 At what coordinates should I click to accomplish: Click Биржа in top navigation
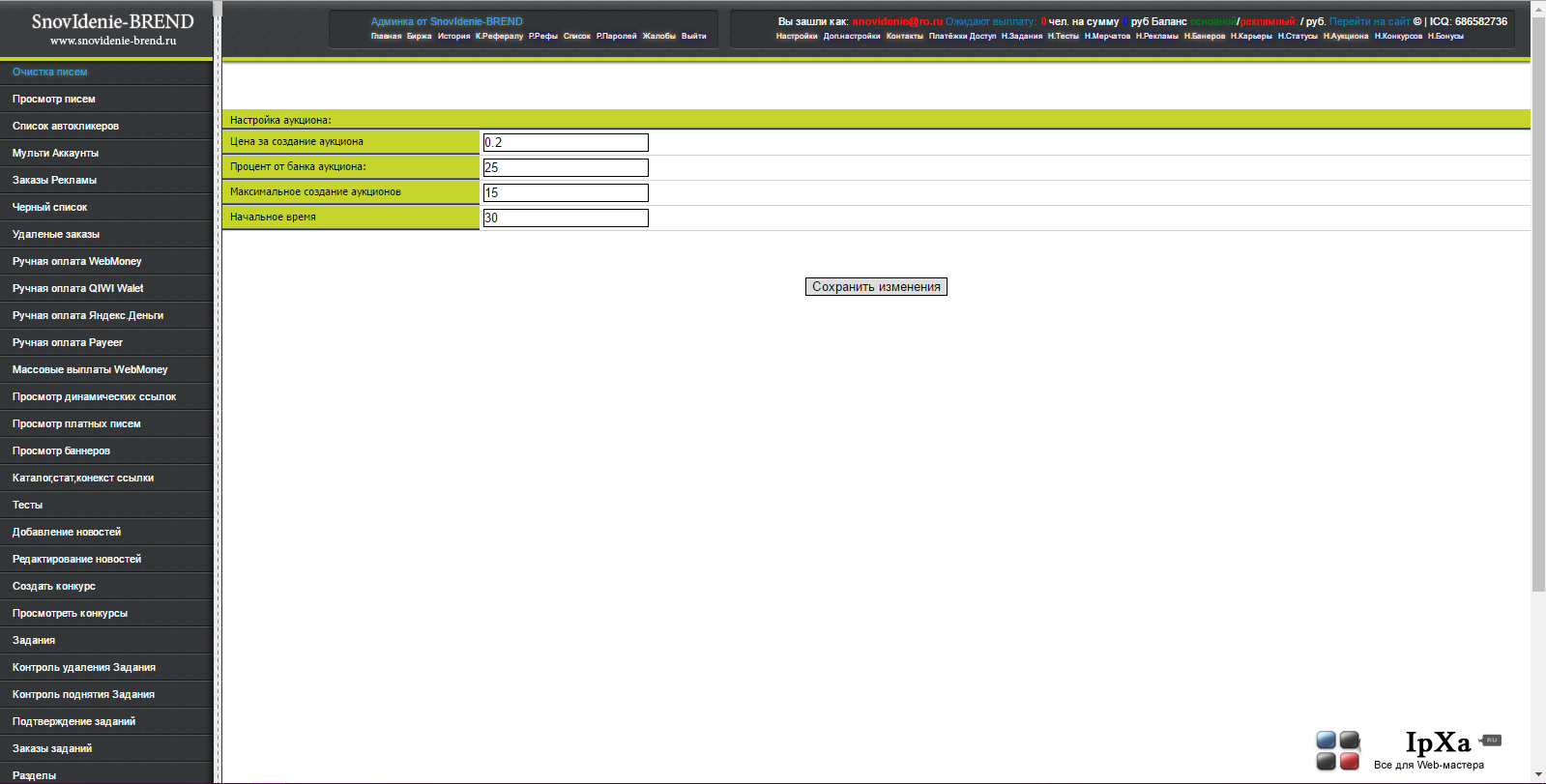(419, 36)
